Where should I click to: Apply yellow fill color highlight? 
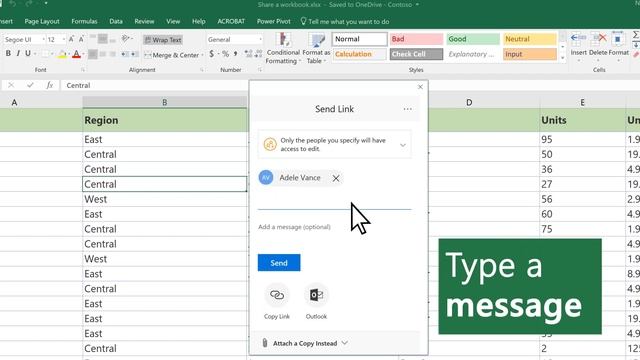click(x=62, y=54)
